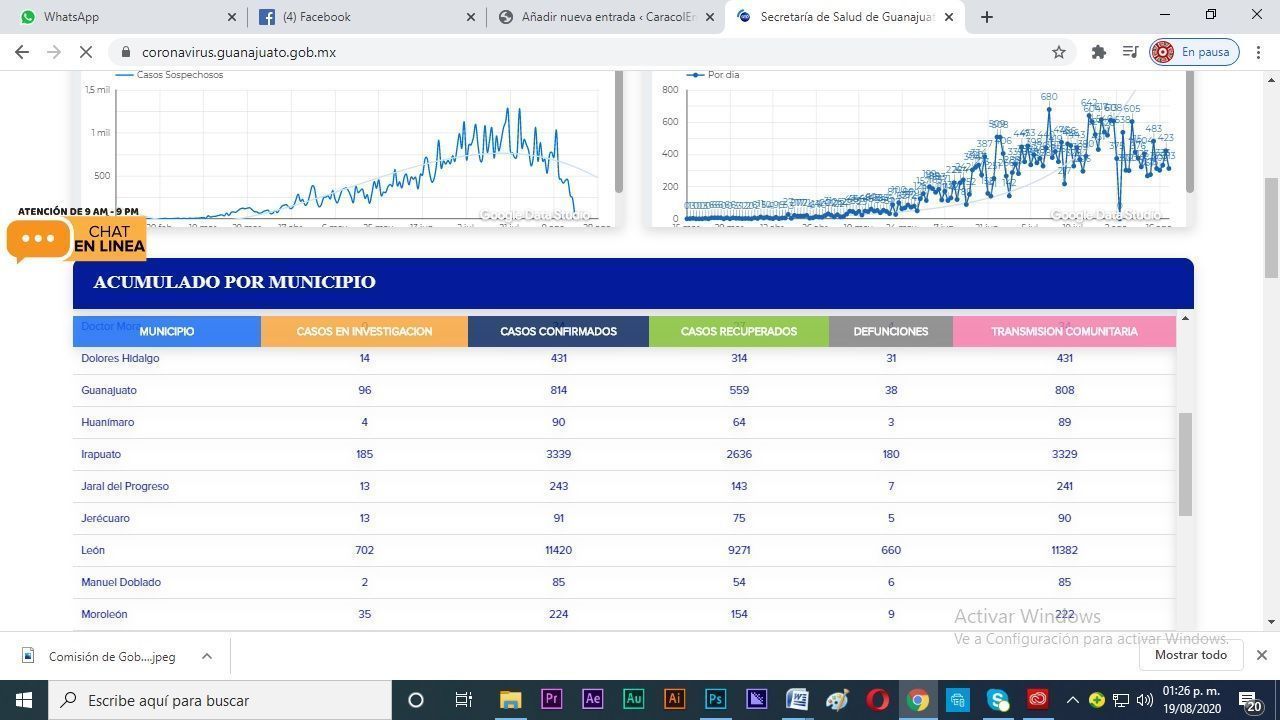Launch Adobe Photoshop from the taskbar
Viewport: 1280px width, 720px height.
715,700
